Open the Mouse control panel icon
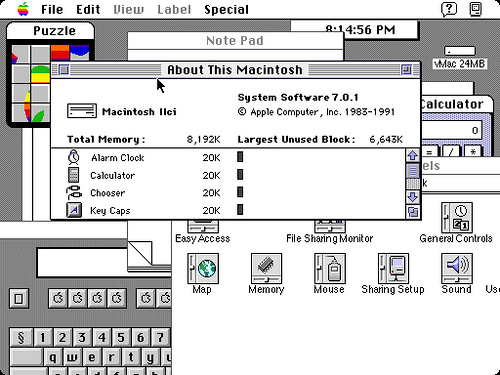The height and width of the screenshot is (375, 500). pyautogui.click(x=330, y=268)
